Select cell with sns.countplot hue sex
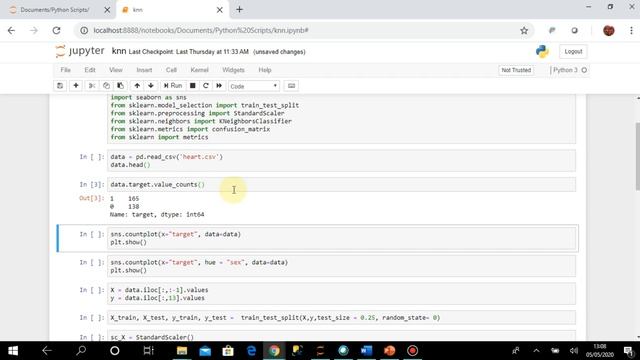 point(341,266)
